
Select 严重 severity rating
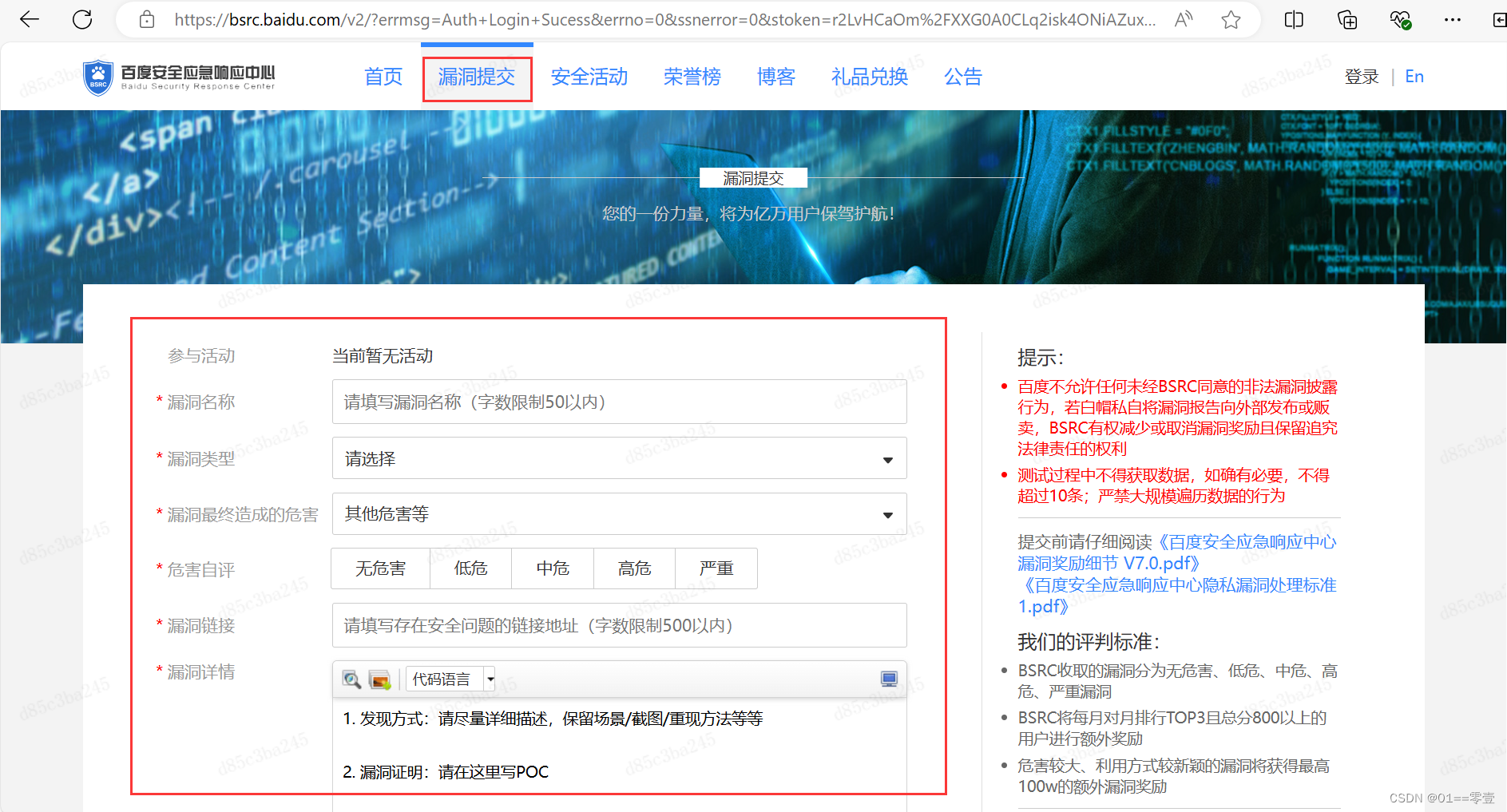point(716,568)
